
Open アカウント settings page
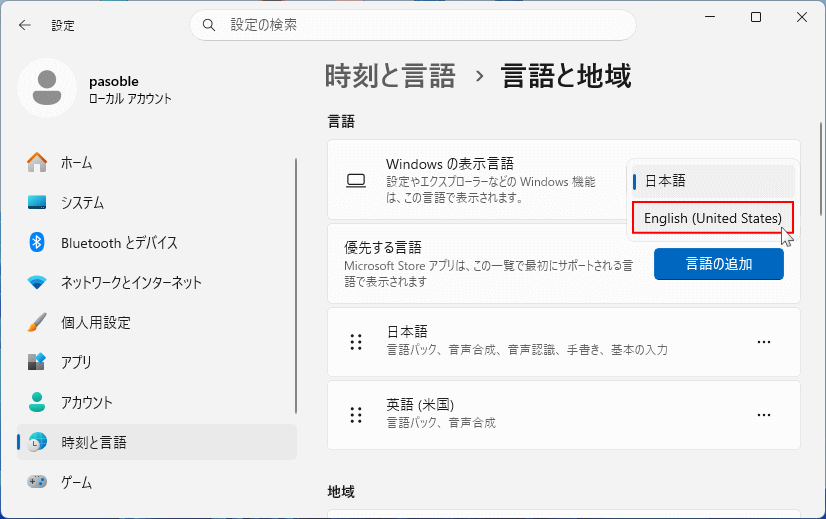157,402
